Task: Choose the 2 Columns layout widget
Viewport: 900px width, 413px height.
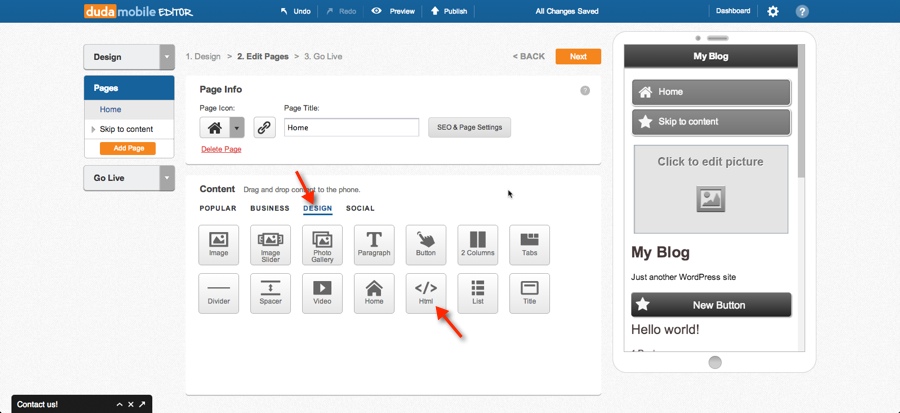Action: pos(477,245)
